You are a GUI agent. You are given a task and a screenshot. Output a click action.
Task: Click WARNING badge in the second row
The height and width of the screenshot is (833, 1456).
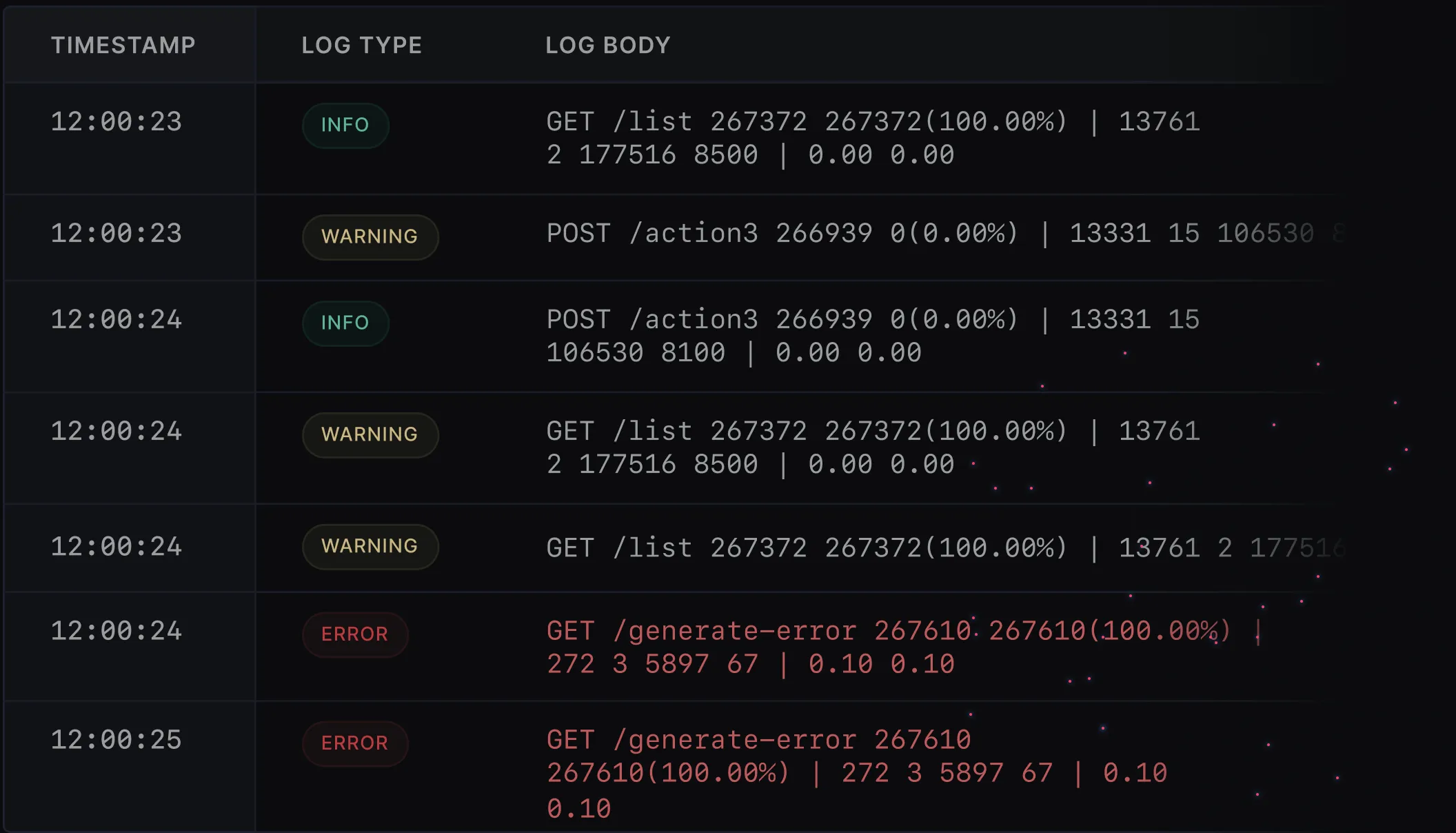[370, 237]
